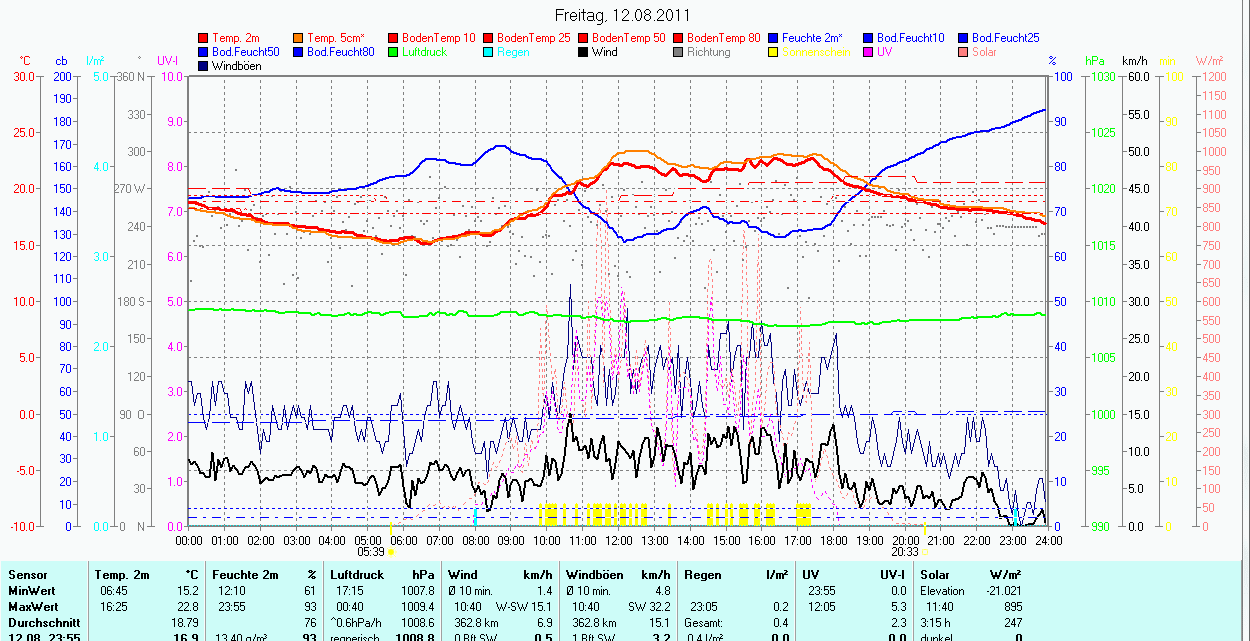This screenshot has width=1250, height=641.
Task: Click the solar Elevation label
Action: (943, 591)
